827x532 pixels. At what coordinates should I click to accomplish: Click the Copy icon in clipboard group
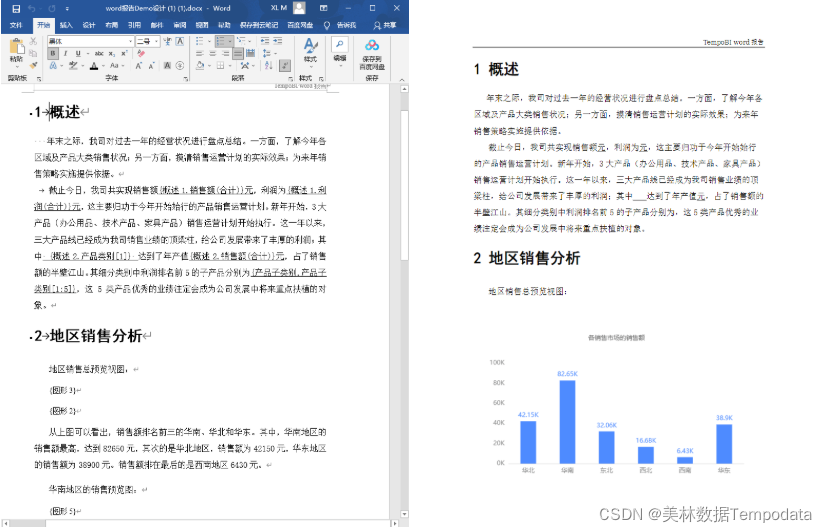[33, 53]
